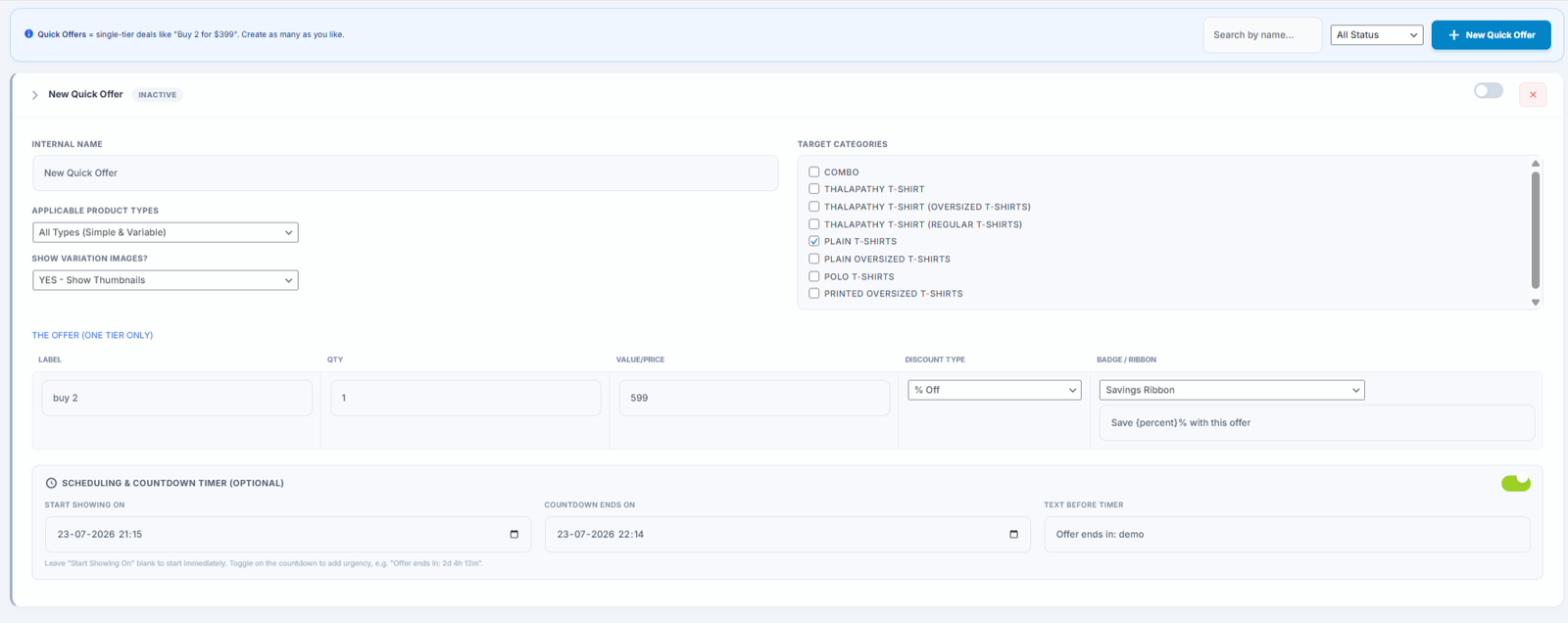Open the Discount Type dropdown

click(x=994, y=390)
